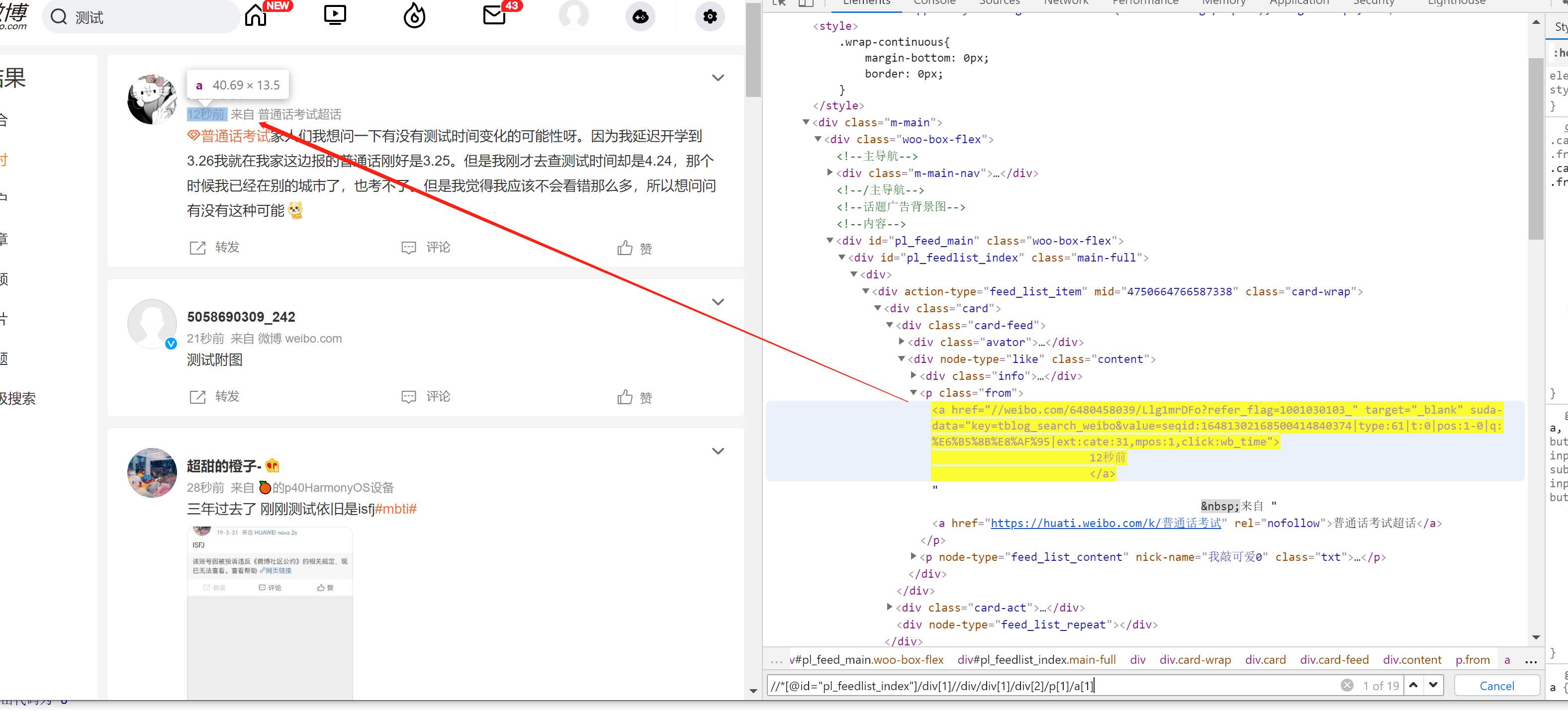Click the ISFJ post image thumbnail
1568x711 pixels.
tap(270, 609)
